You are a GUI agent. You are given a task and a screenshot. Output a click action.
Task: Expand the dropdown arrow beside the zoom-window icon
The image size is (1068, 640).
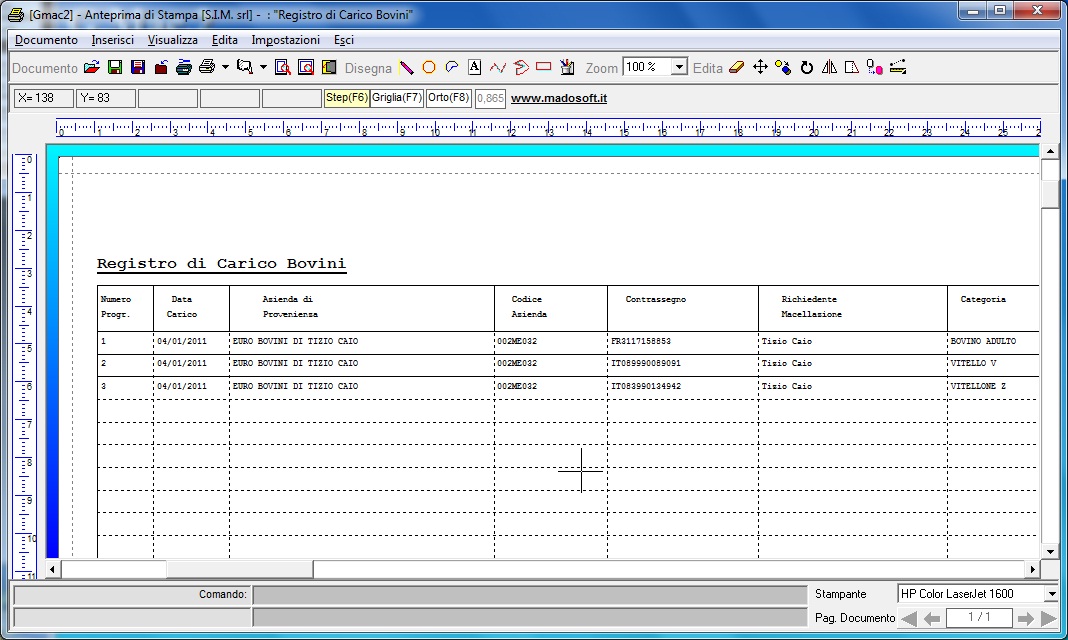click(x=264, y=67)
